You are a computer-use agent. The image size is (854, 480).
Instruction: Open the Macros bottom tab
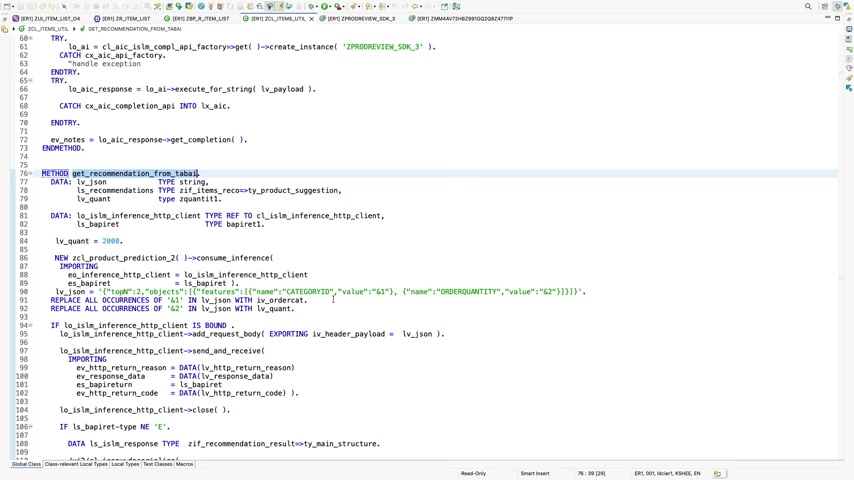point(185,464)
